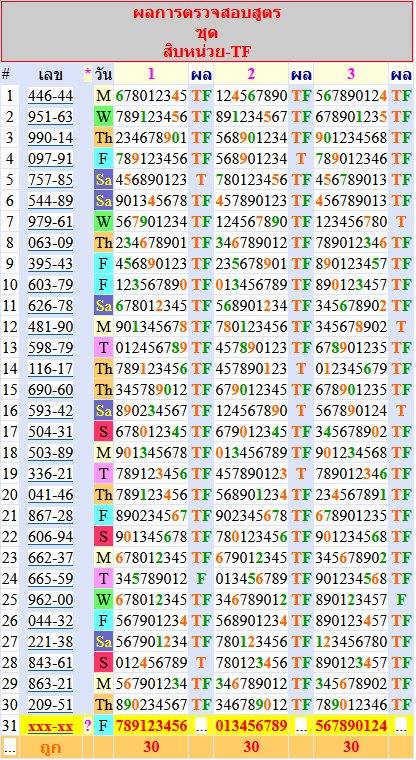Click the pink question mark in row 31
Viewport: 416px width, 760px height.
88,726
